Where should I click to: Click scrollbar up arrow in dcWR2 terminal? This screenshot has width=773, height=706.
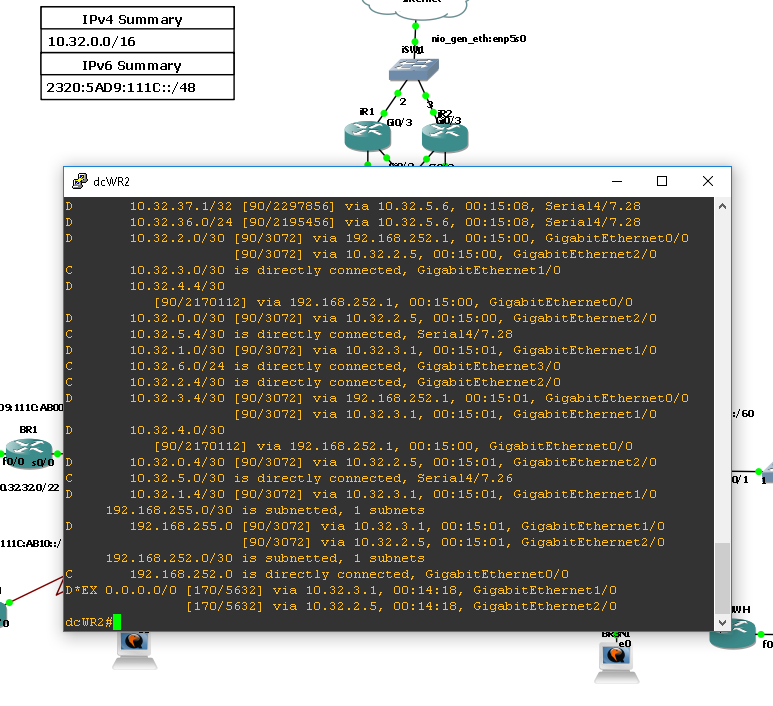722,207
